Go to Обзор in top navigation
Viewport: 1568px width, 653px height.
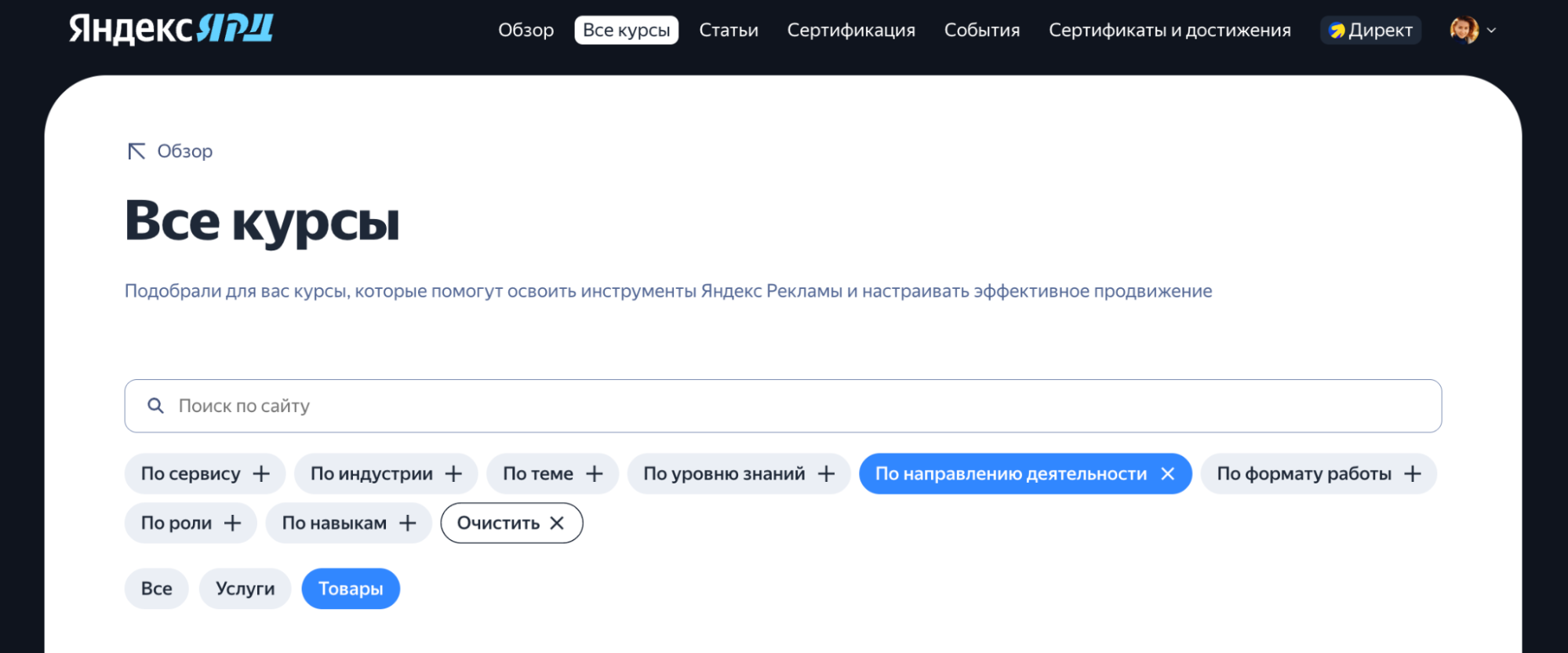526,31
